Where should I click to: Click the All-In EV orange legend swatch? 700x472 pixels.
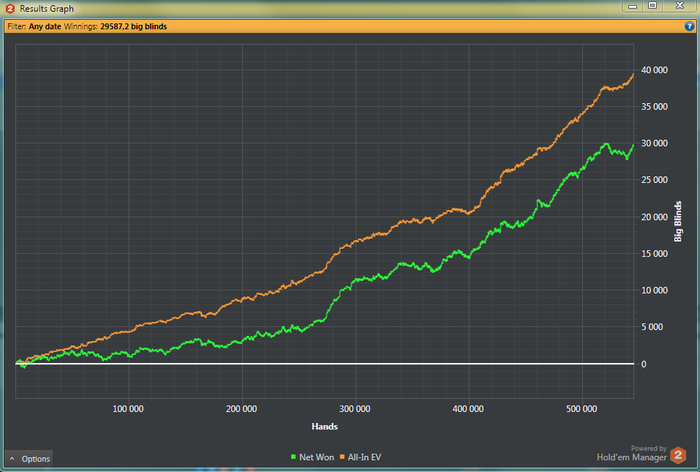(342, 457)
